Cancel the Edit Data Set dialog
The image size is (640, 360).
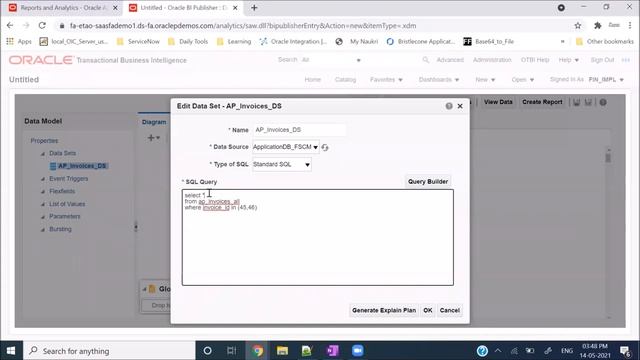click(449, 310)
